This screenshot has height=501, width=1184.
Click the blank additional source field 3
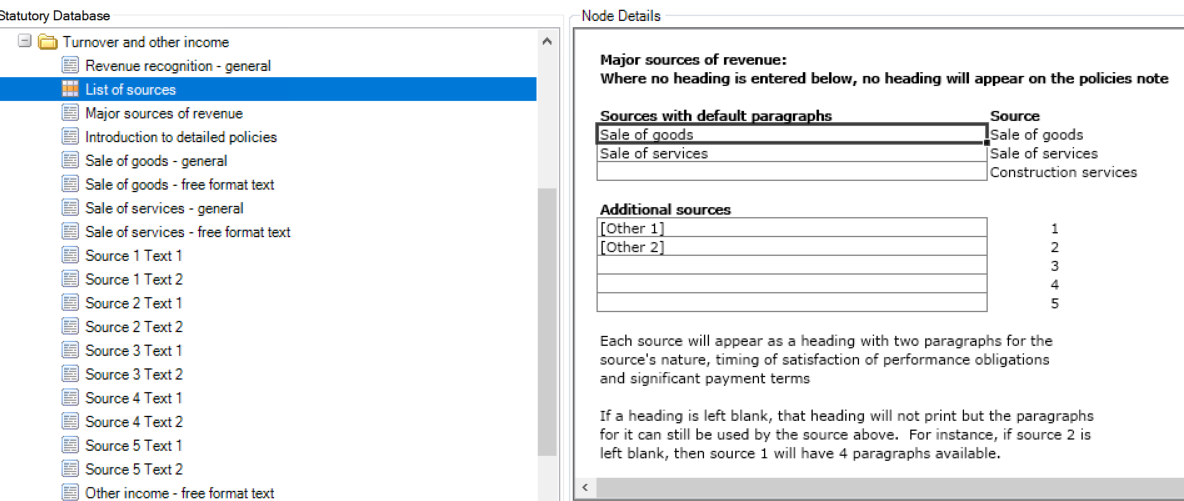[x=791, y=265]
